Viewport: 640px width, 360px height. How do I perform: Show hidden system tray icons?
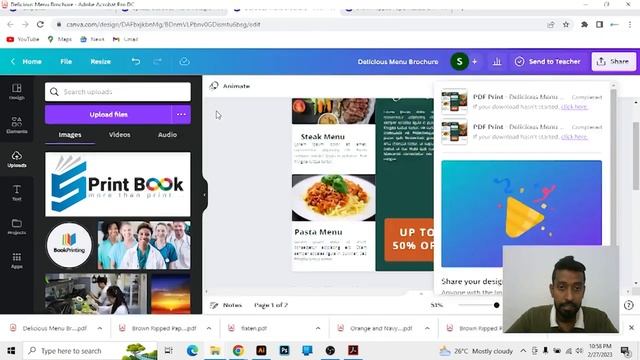tap(523, 351)
